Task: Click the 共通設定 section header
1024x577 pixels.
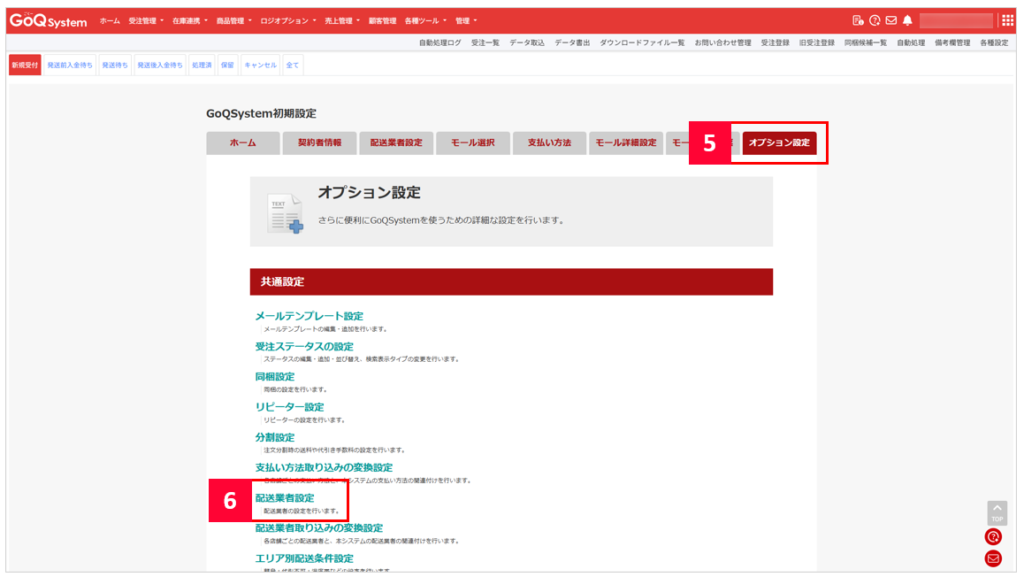Action: [511, 282]
